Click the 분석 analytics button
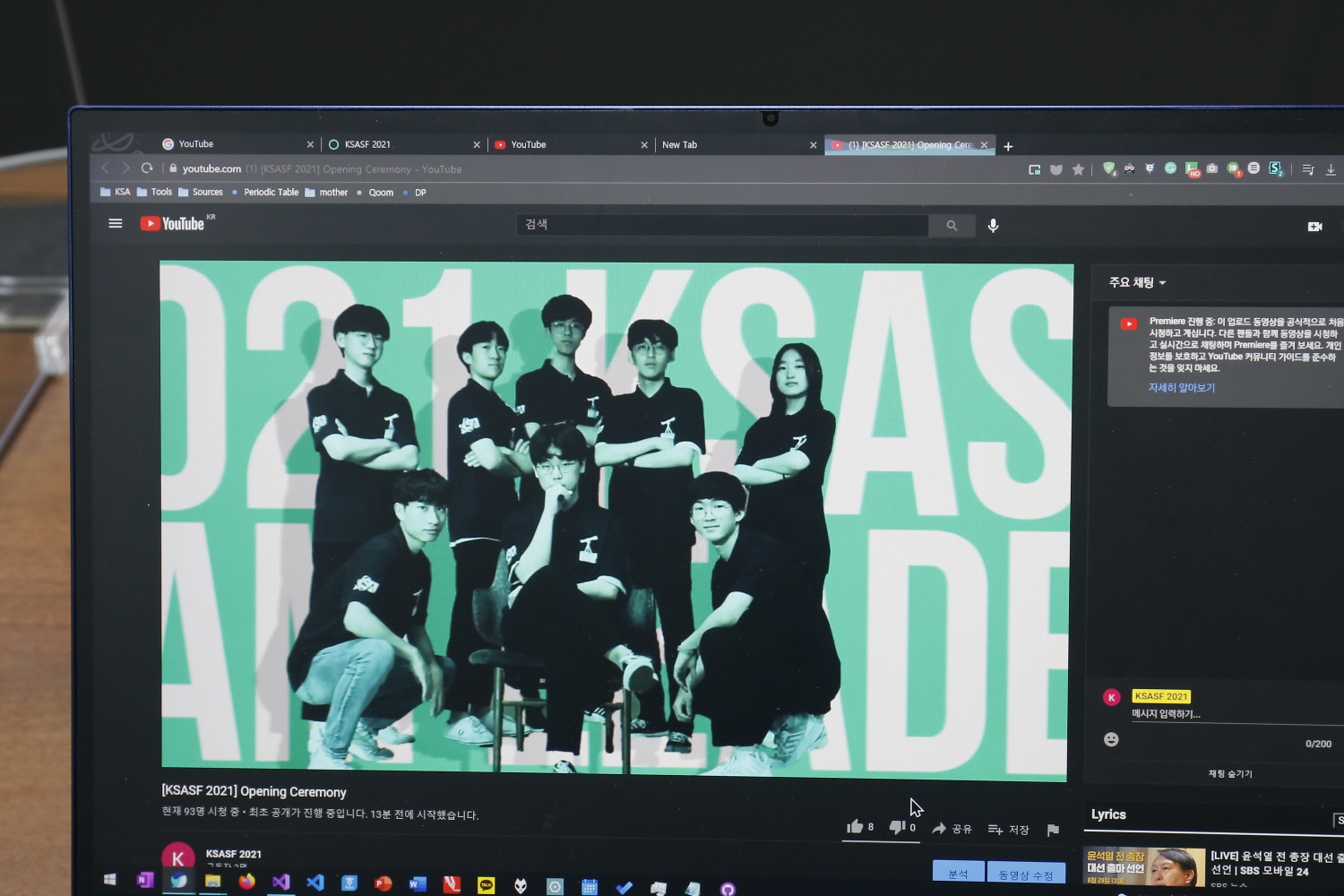Image resolution: width=1344 pixels, height=896 pixels. (x=958, y=872)
